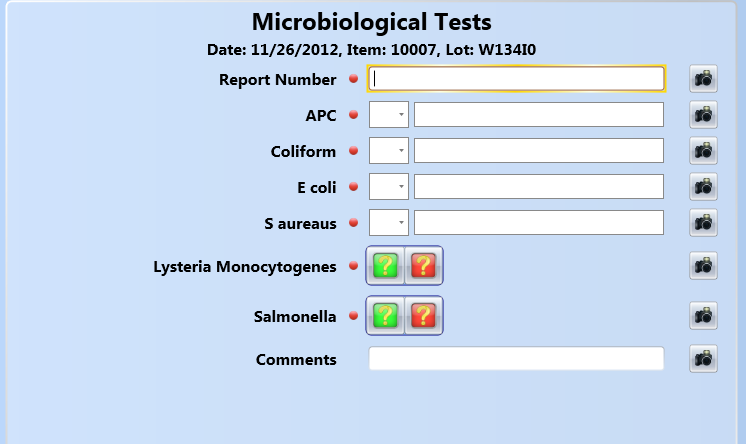Mark Salmonella with green question toggle
The height and width of the screenshot is (444, 746).
click(385, 316)
